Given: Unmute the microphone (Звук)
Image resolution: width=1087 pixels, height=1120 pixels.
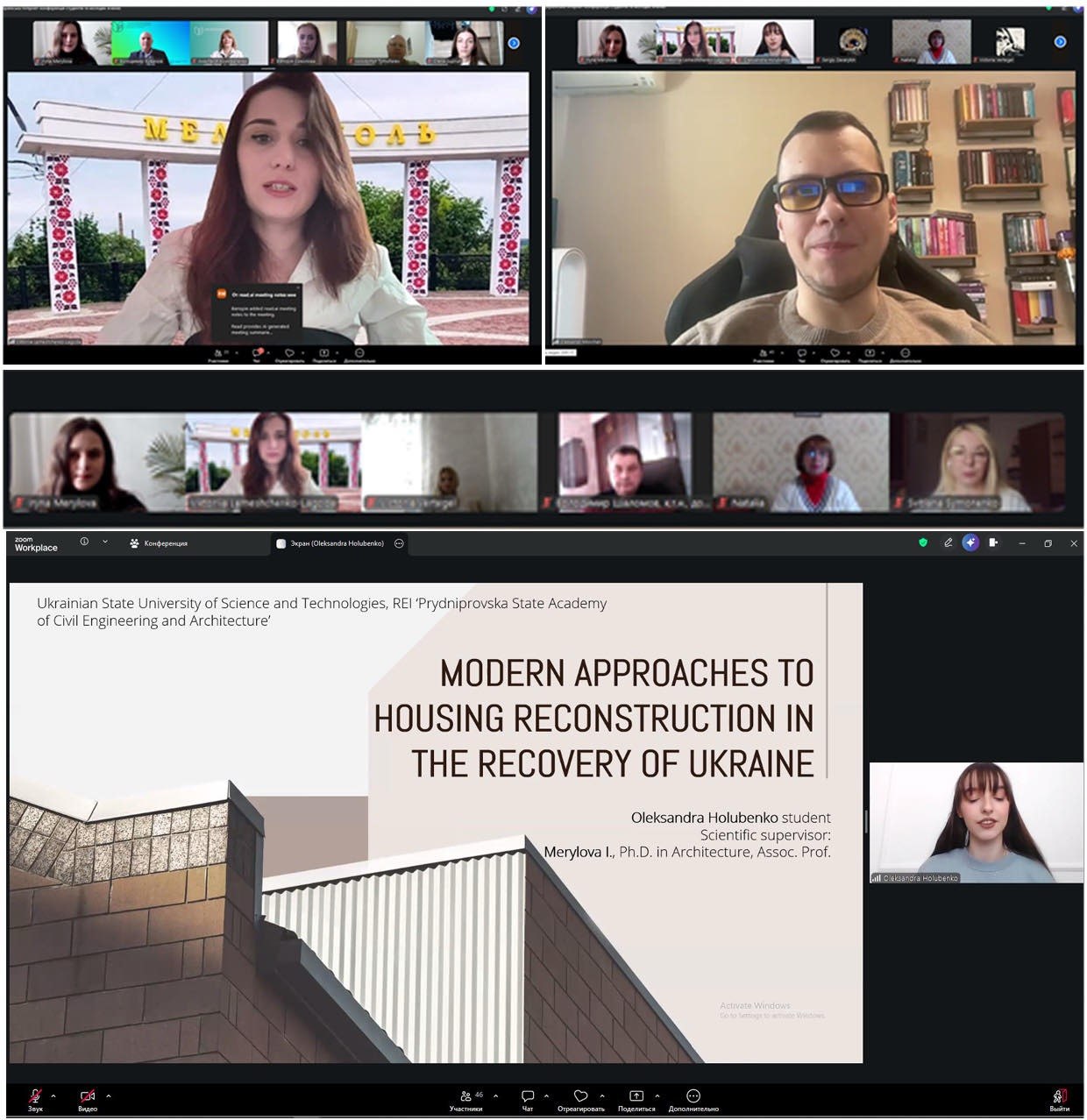Looking at the screenshot, I should pyautogui.click(x=35, y=1096).
